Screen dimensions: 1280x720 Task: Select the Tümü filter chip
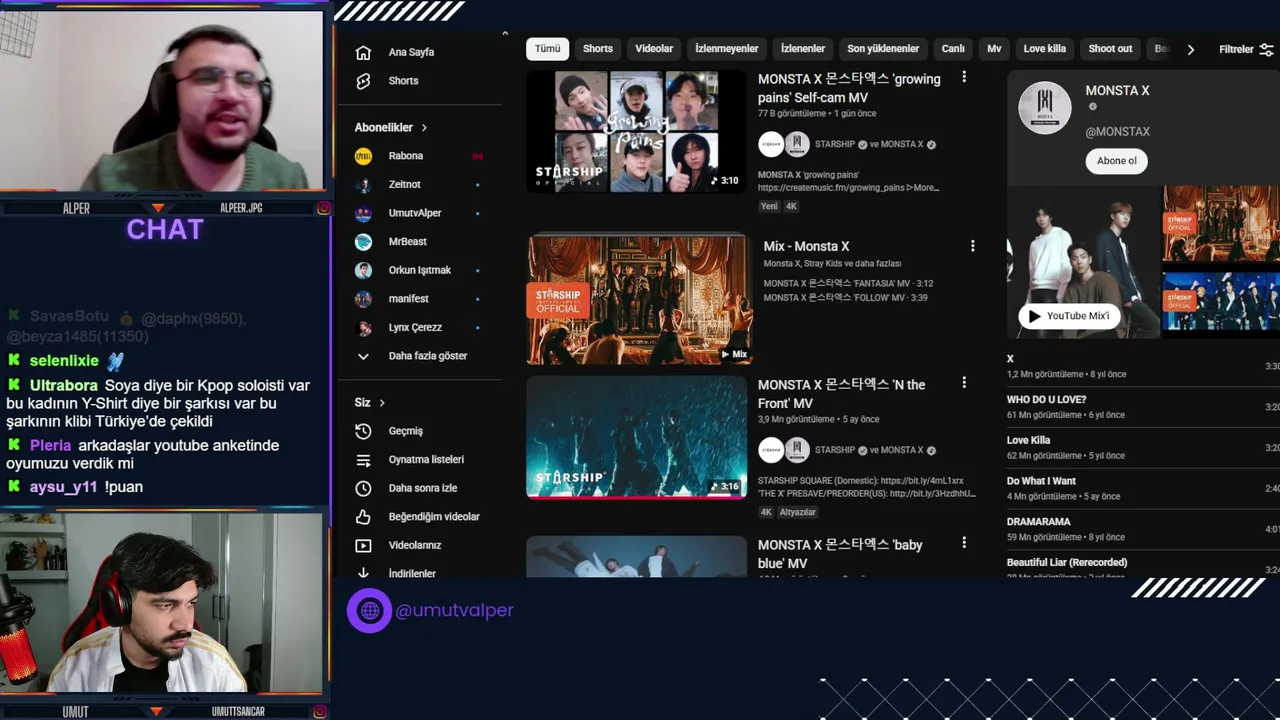548,49
